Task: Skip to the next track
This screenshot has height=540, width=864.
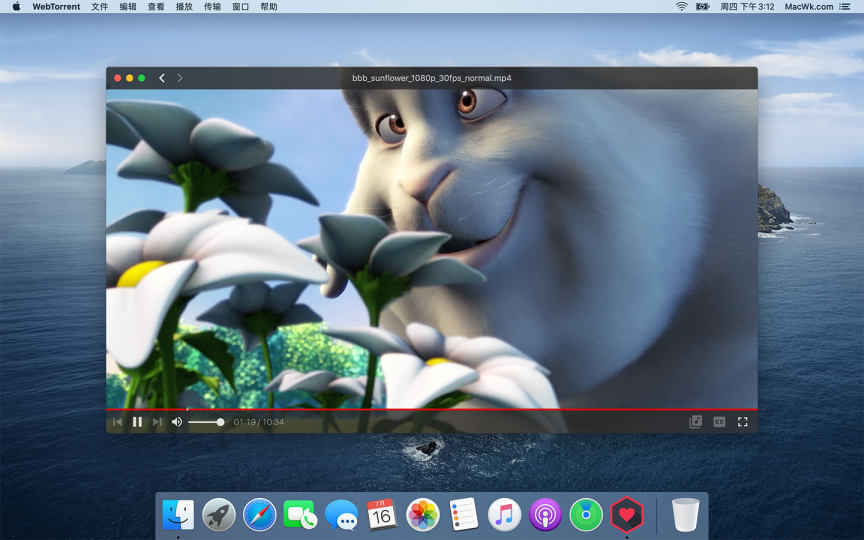Action: click(157, 422)
